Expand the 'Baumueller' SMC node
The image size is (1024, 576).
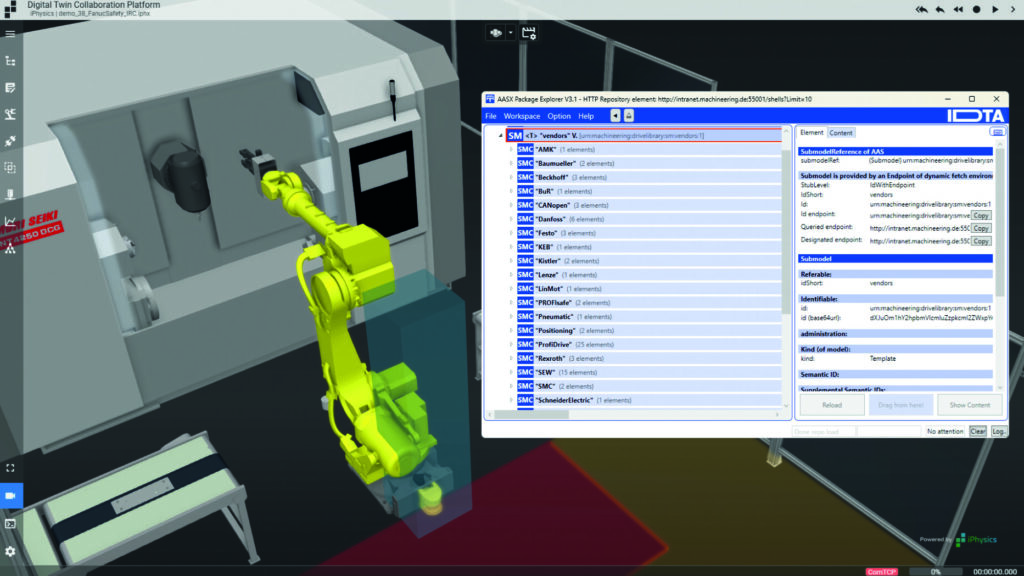point(511,163)
